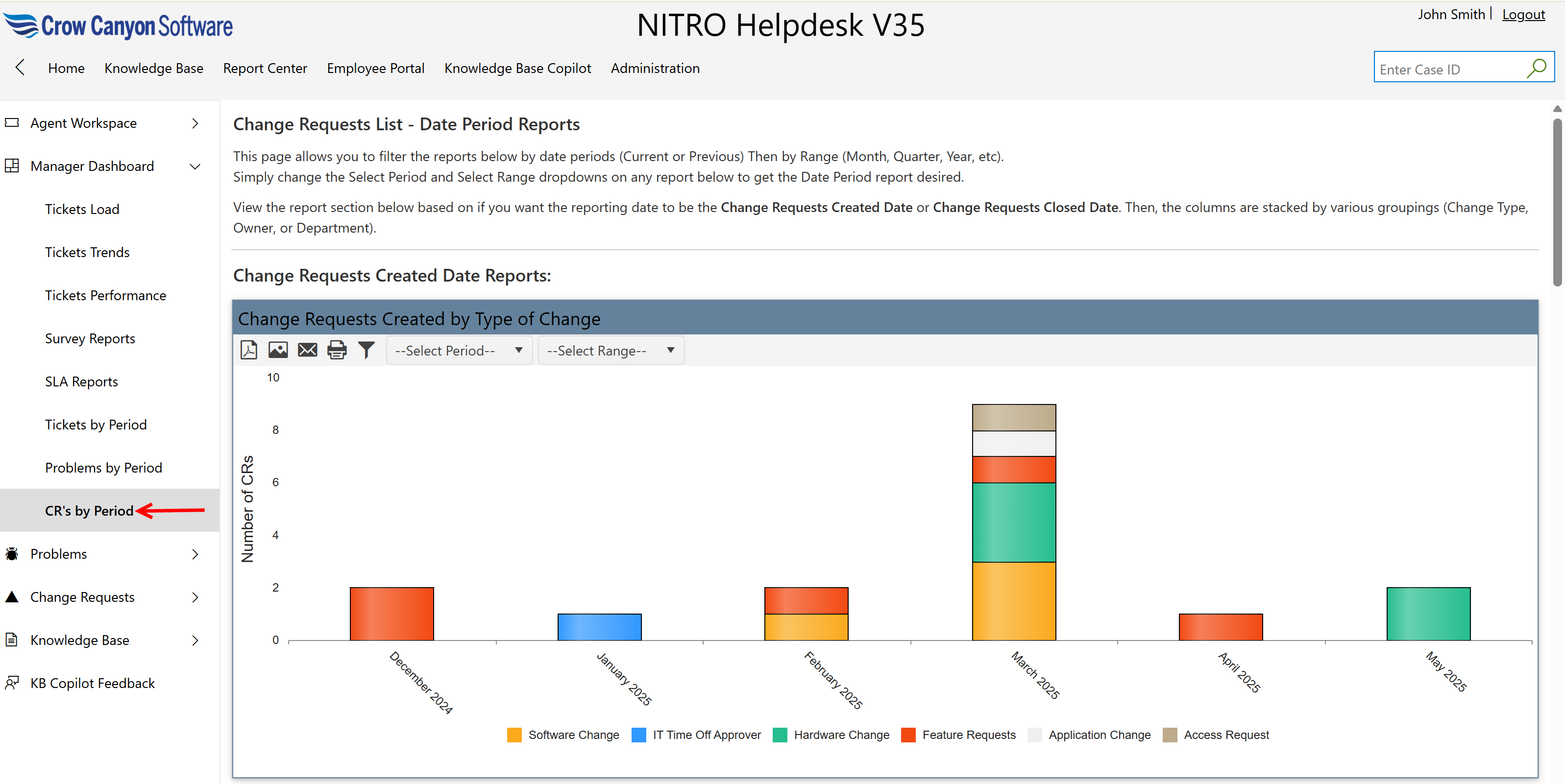Print the Change Requests chart
The image size is (1565, 784).
pos(337,350)
